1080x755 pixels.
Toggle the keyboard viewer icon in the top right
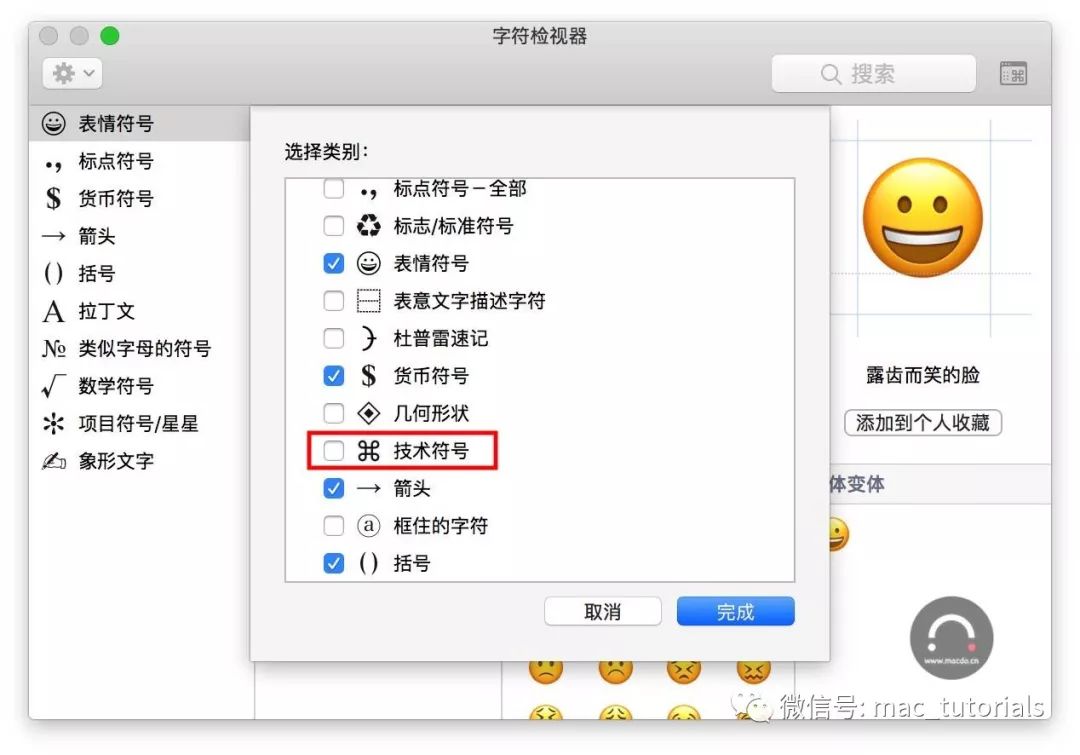point(1013,74)
